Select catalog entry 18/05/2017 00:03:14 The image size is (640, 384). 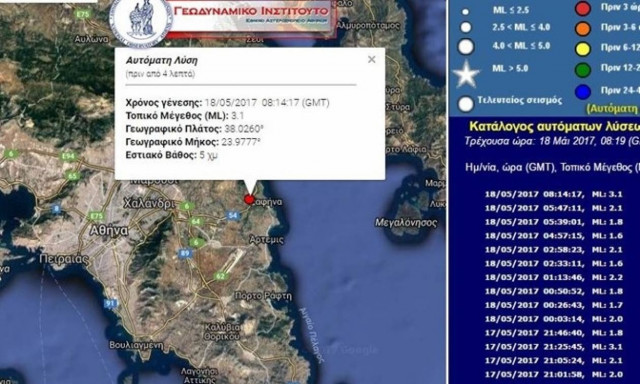[x=553, y=319]
